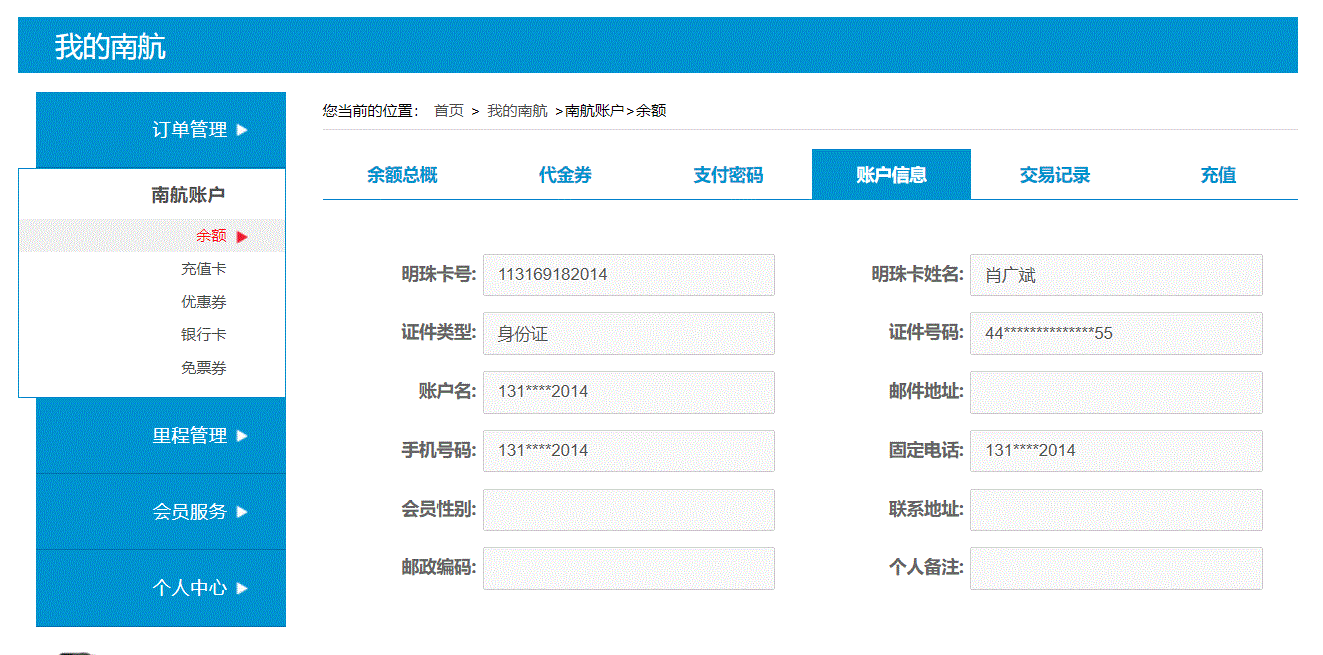The width and height of the screenshot is (1323, 655).
Task: Open 银行卡 in the sidebar
Action: click(204, 335)
